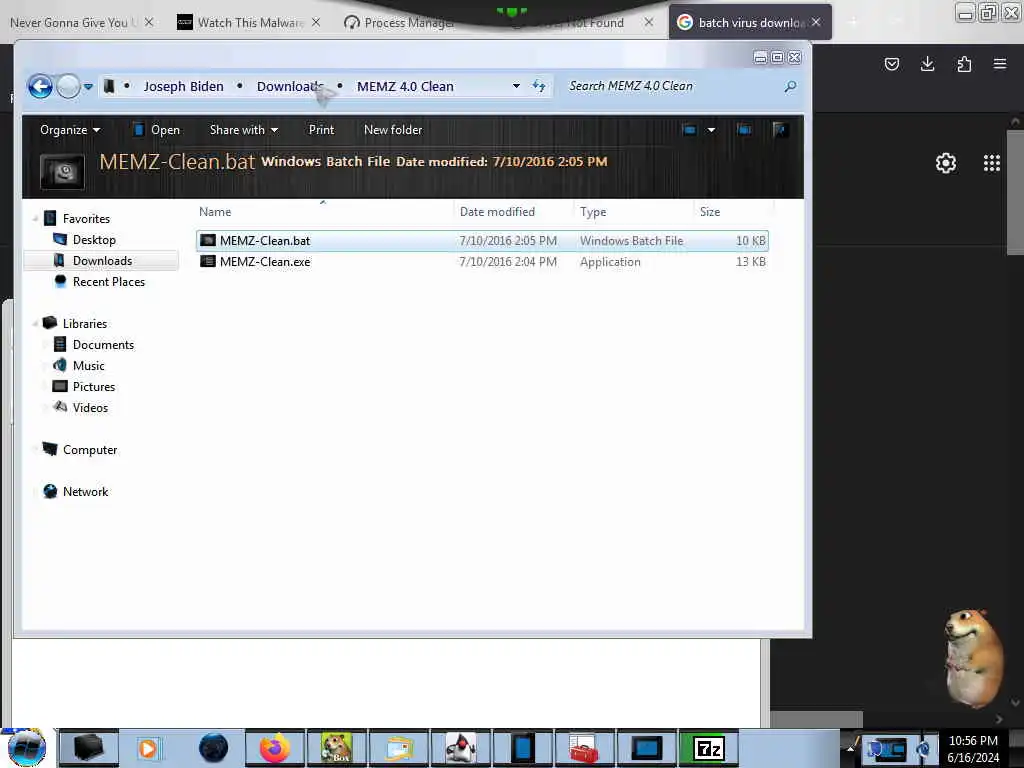This screenshot has width=1024, height=768.
Task: Create a New folder from the toolbar
Action: coord(393,130)
